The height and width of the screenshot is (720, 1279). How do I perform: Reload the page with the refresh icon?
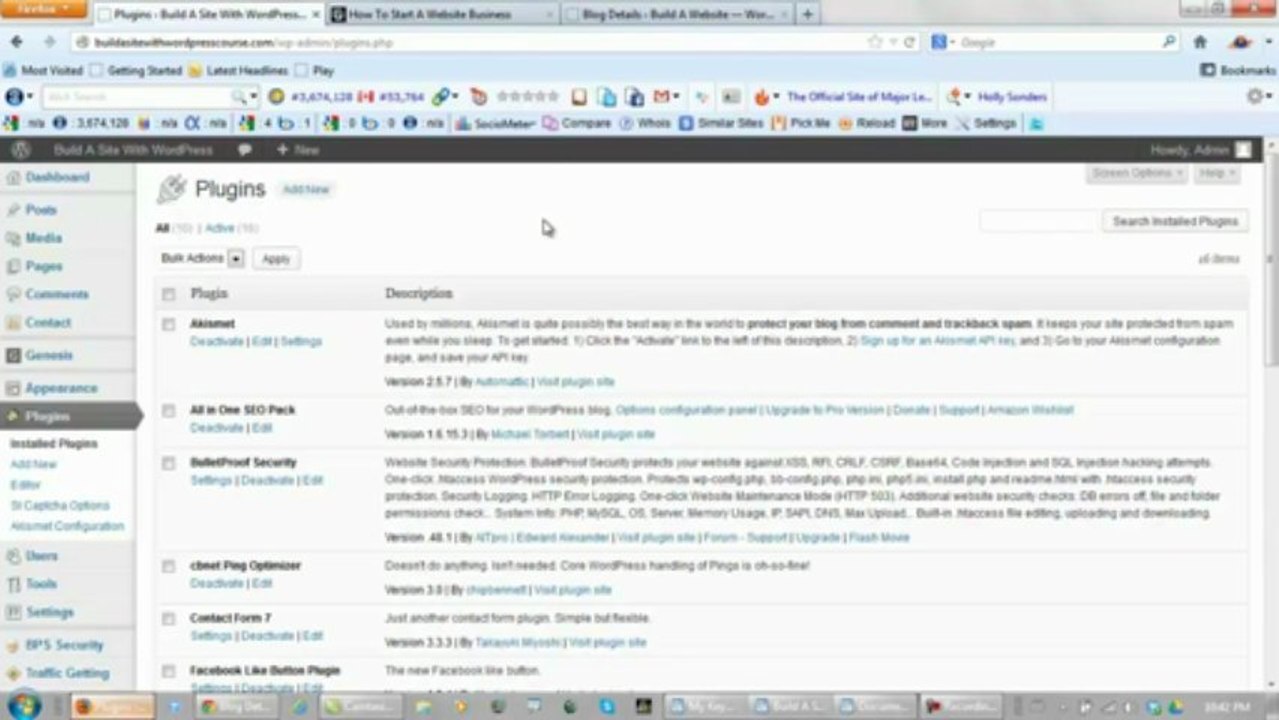(910, 42)
